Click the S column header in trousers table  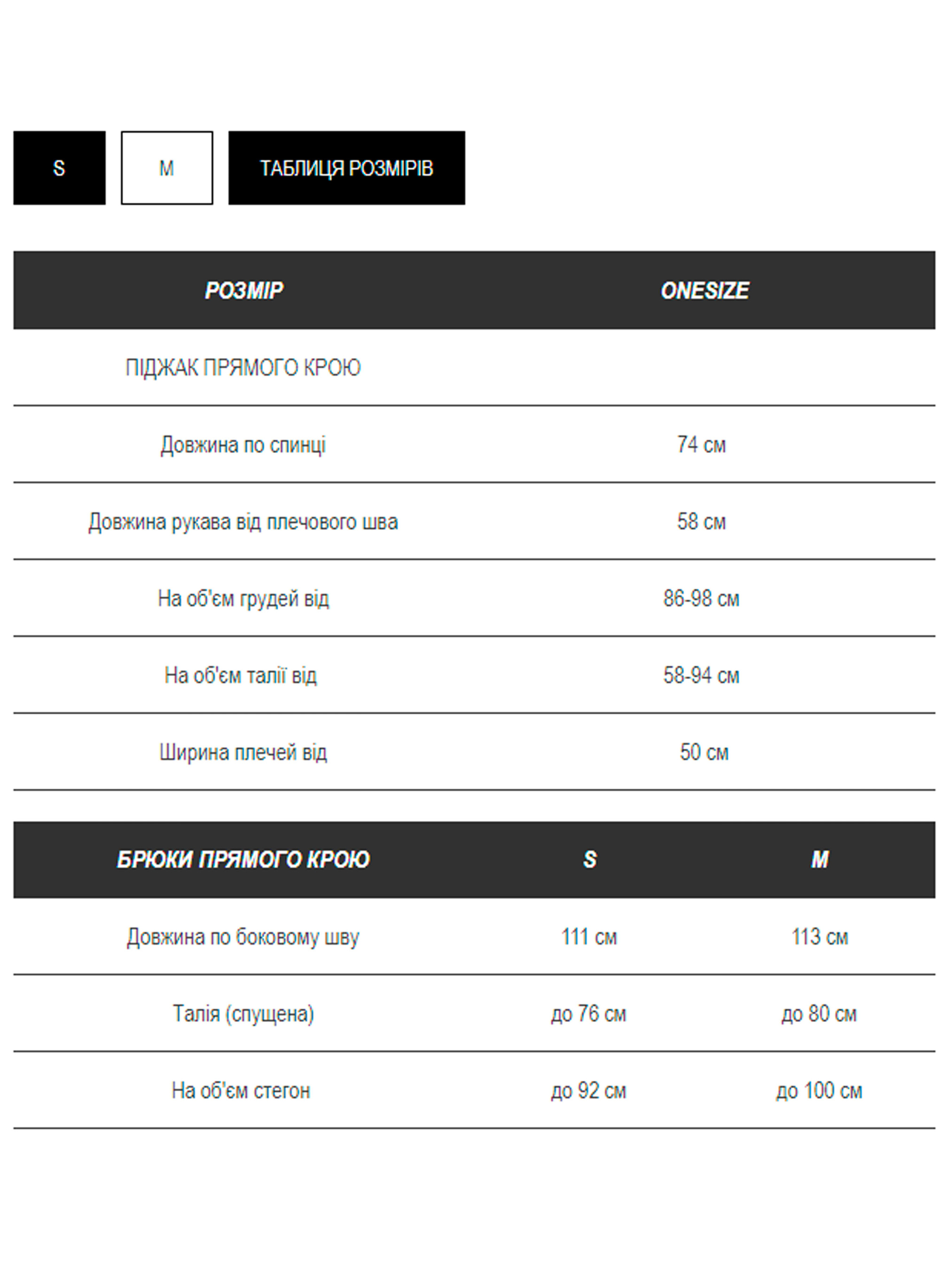pos(590,859)
